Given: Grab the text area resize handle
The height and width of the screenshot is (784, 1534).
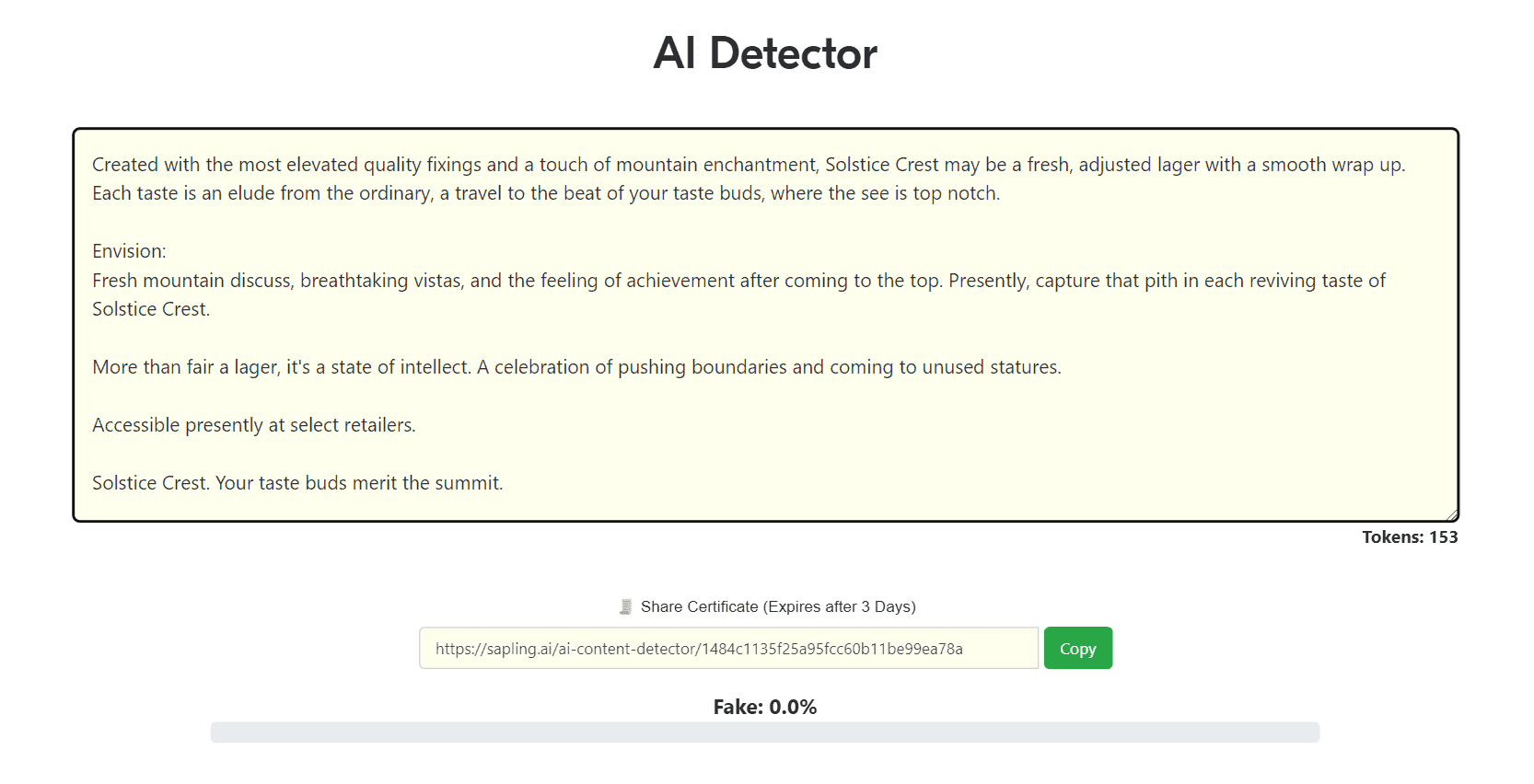Looking at the screenshot, I should pos(1451,514).
